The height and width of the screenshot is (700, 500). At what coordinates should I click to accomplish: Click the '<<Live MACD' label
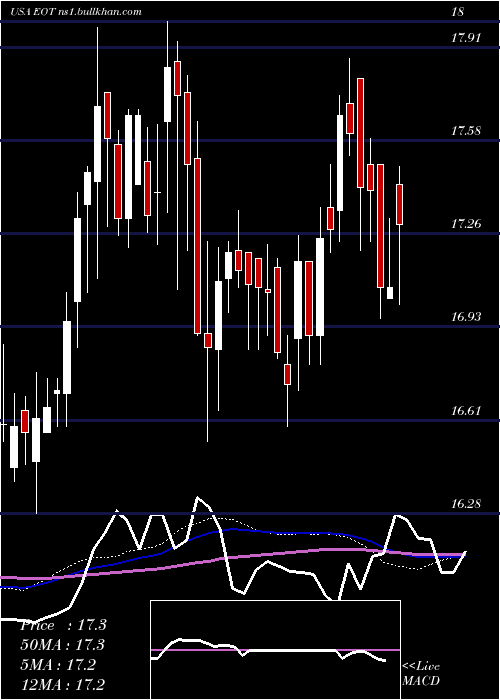(421, 673)
